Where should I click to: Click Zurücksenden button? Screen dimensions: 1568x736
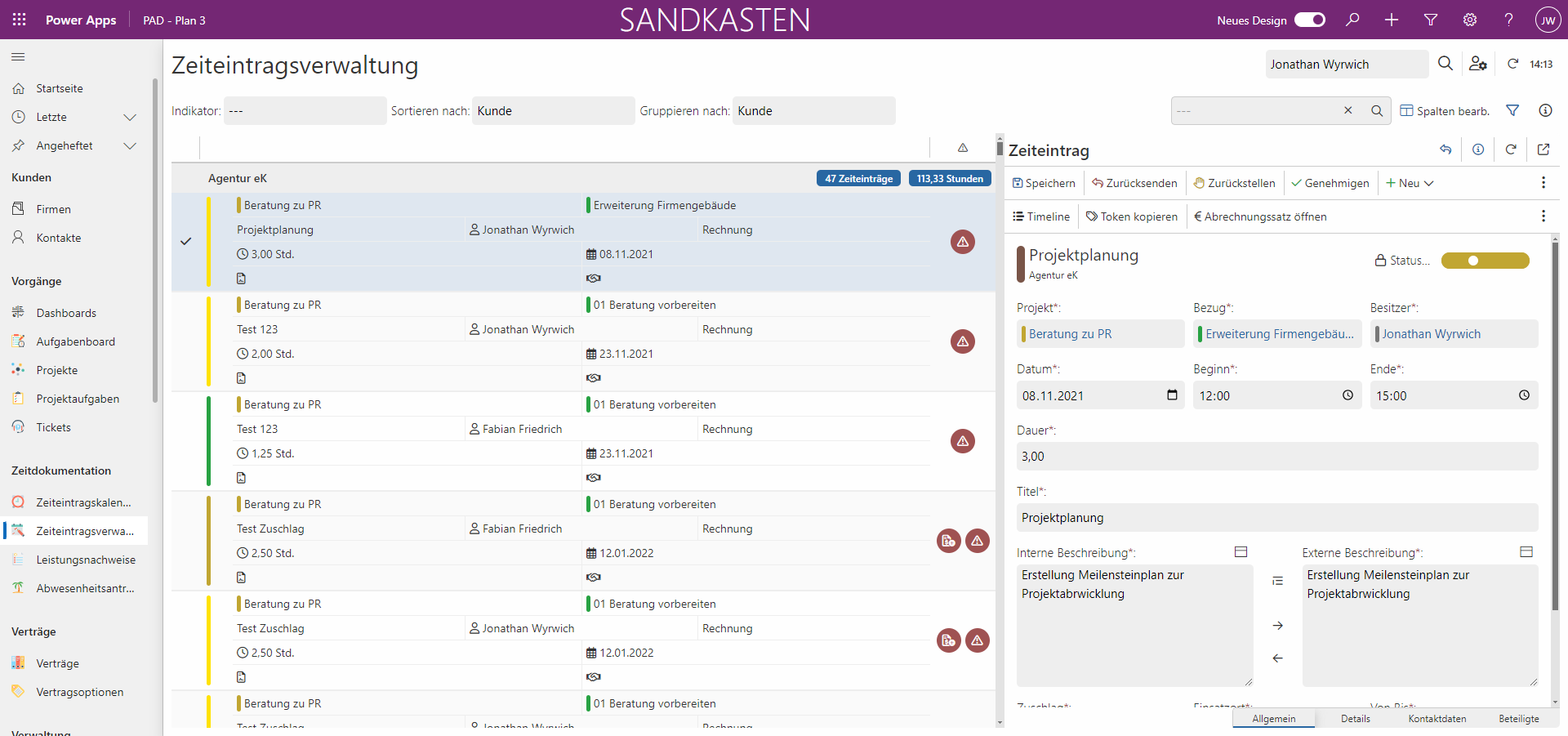[1135, 183]
